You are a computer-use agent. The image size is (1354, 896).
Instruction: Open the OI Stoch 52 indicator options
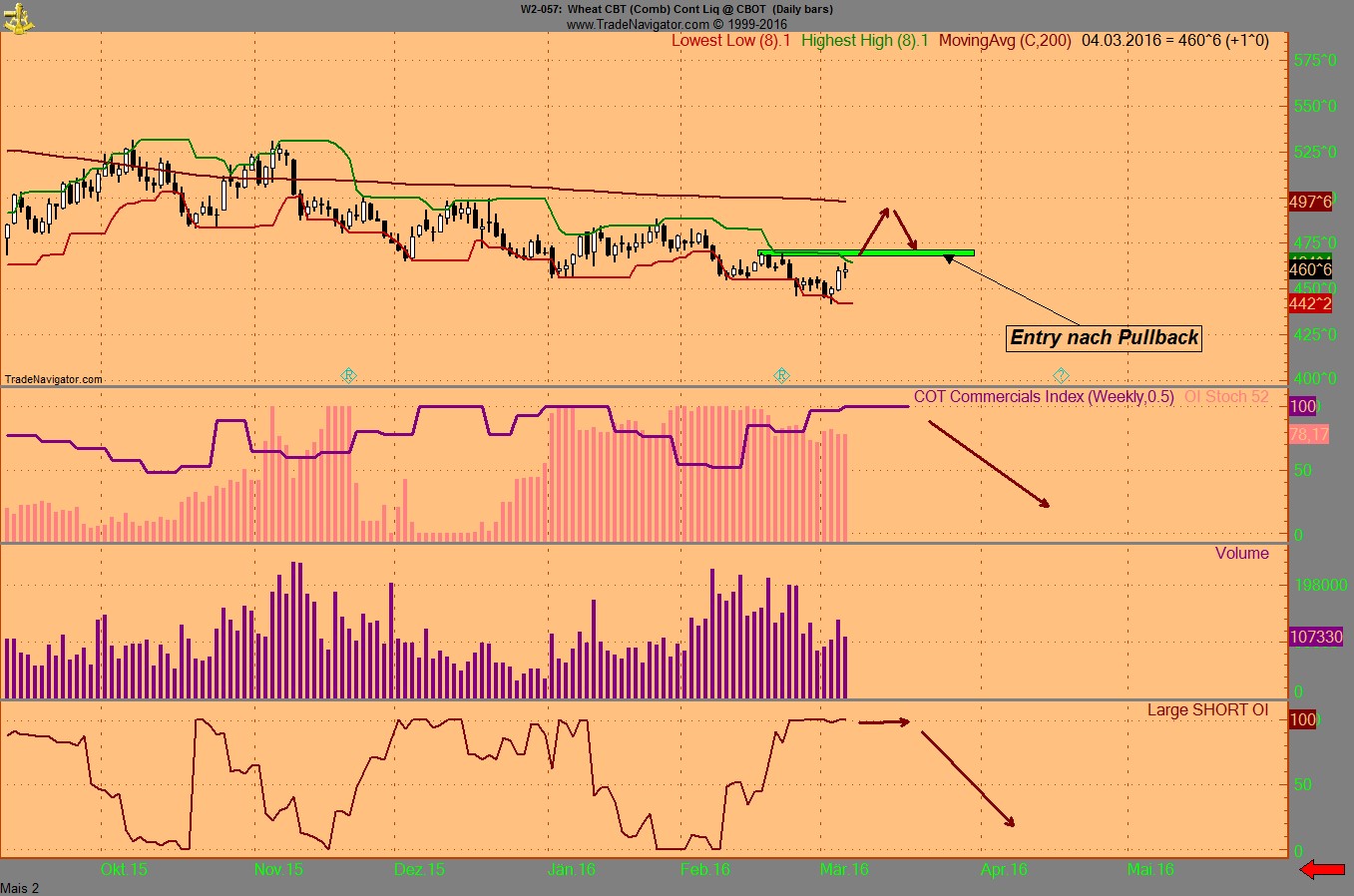tap(1226, 396)
